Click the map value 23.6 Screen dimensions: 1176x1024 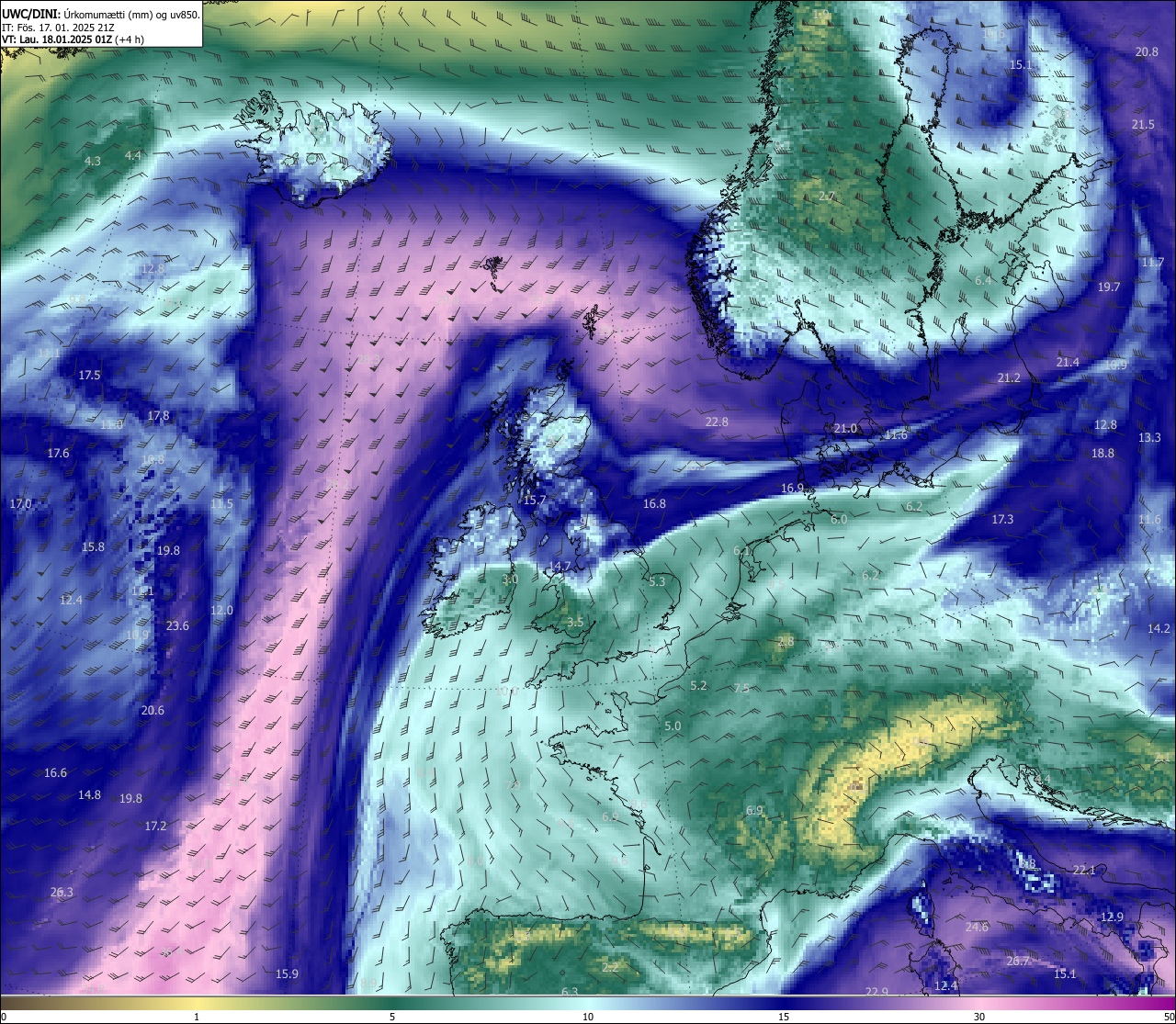(177, 625)
